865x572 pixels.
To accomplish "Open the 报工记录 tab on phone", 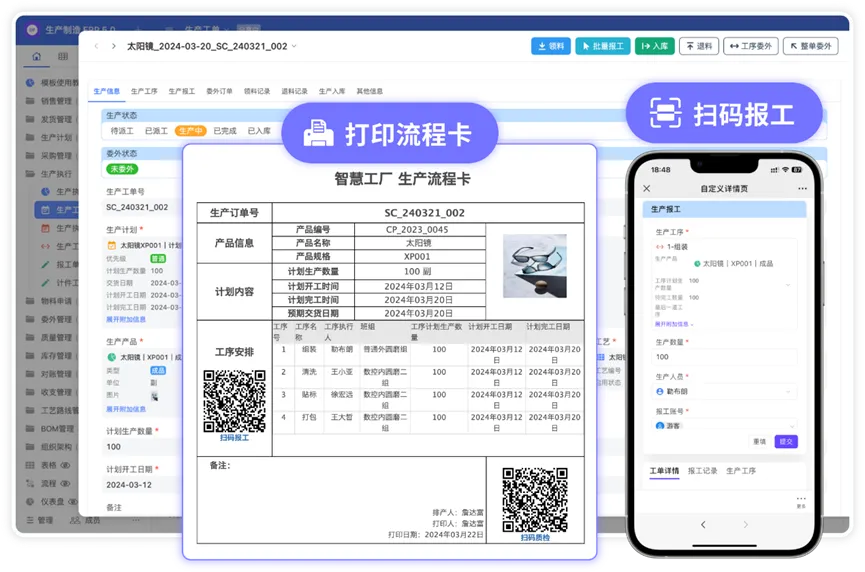I will tap(702, 471).
